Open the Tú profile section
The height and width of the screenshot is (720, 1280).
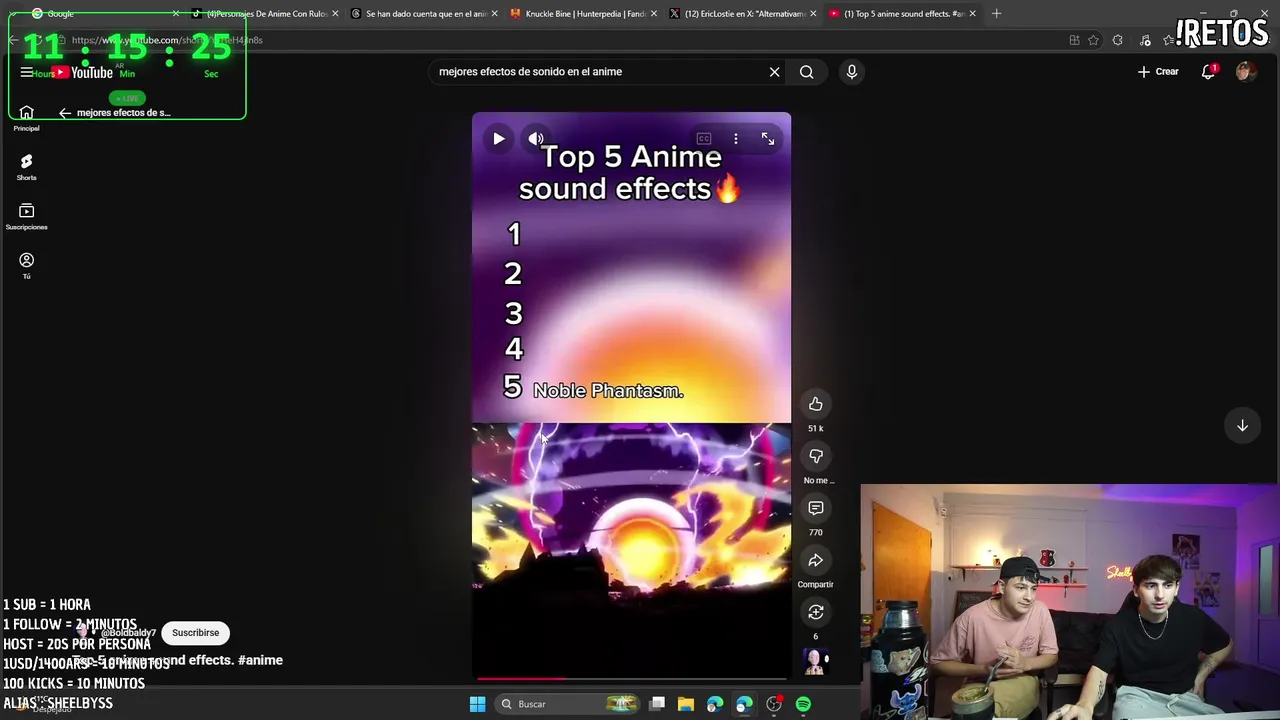[x=26, y=266]
